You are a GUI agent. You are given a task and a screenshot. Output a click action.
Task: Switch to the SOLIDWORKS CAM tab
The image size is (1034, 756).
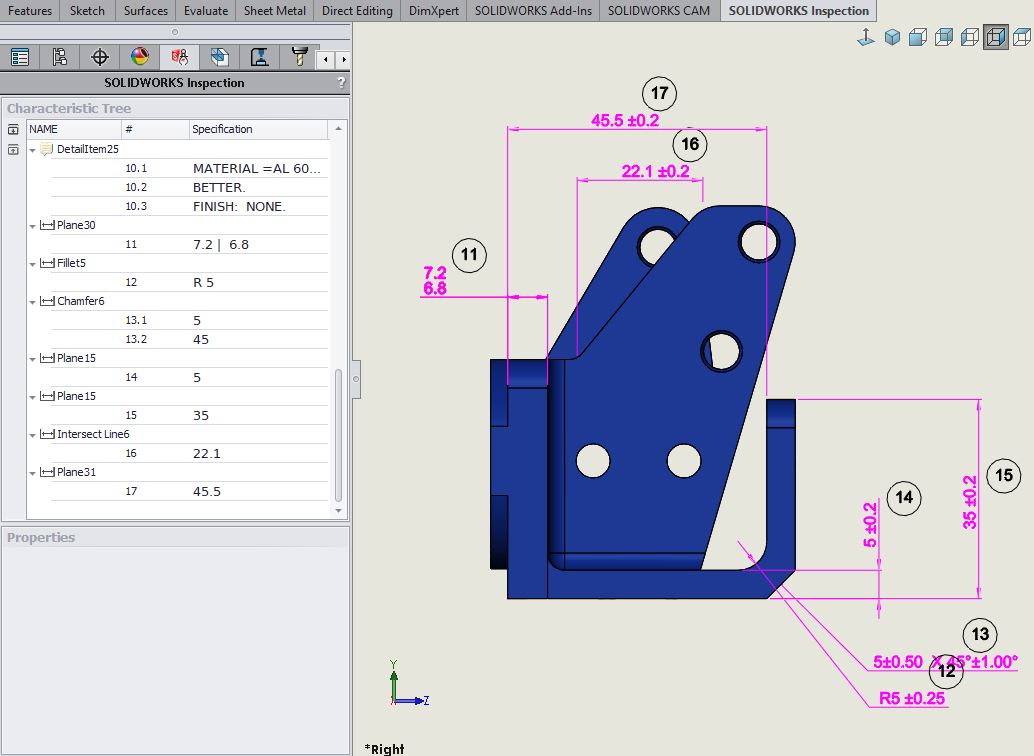pyautogui.click(x=659, y=11)
